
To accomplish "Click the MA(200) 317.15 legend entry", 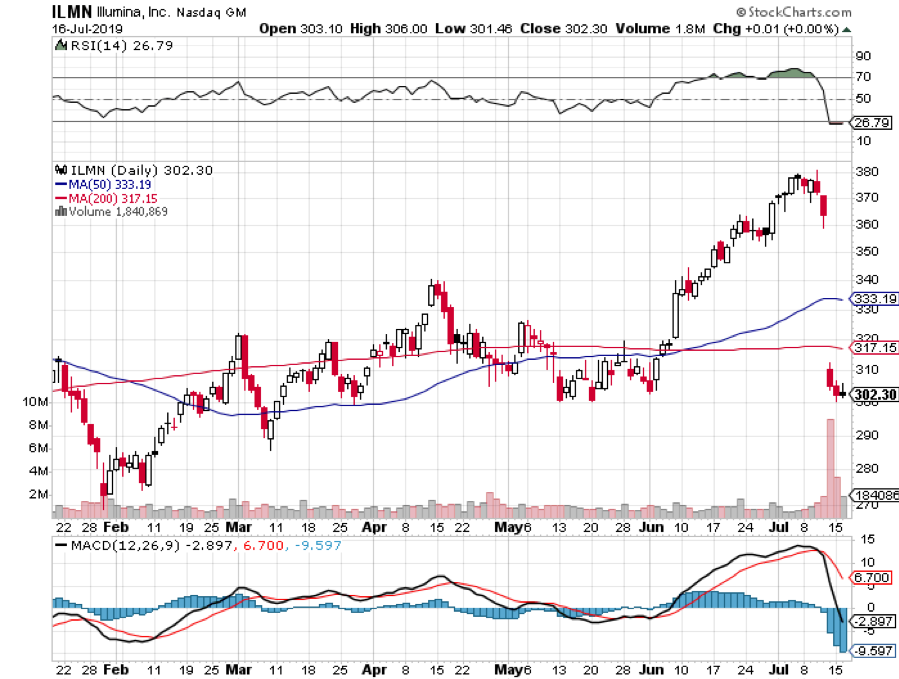I will 113,198.
